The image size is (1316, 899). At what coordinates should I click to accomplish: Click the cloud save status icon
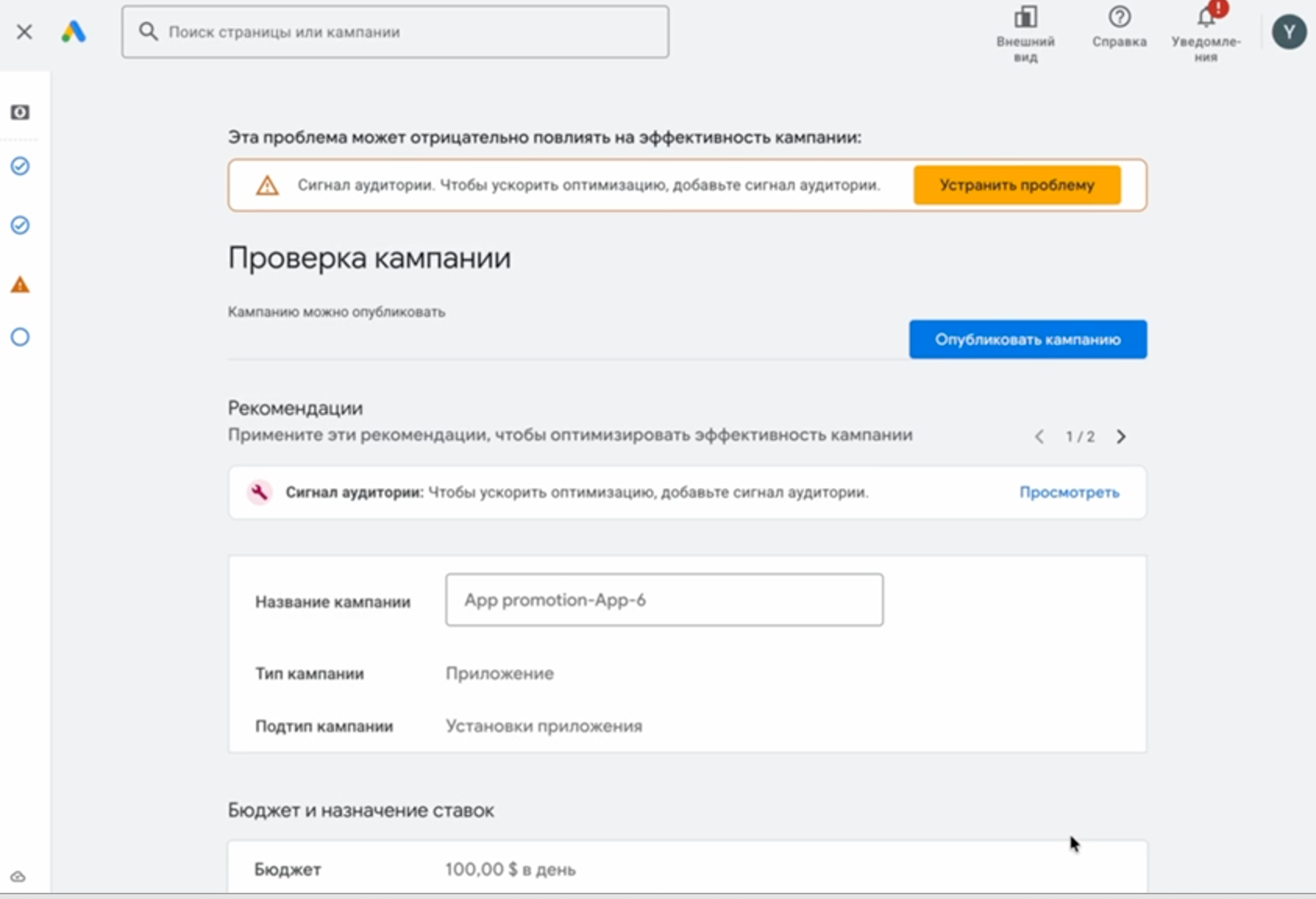tap(18, 877)
